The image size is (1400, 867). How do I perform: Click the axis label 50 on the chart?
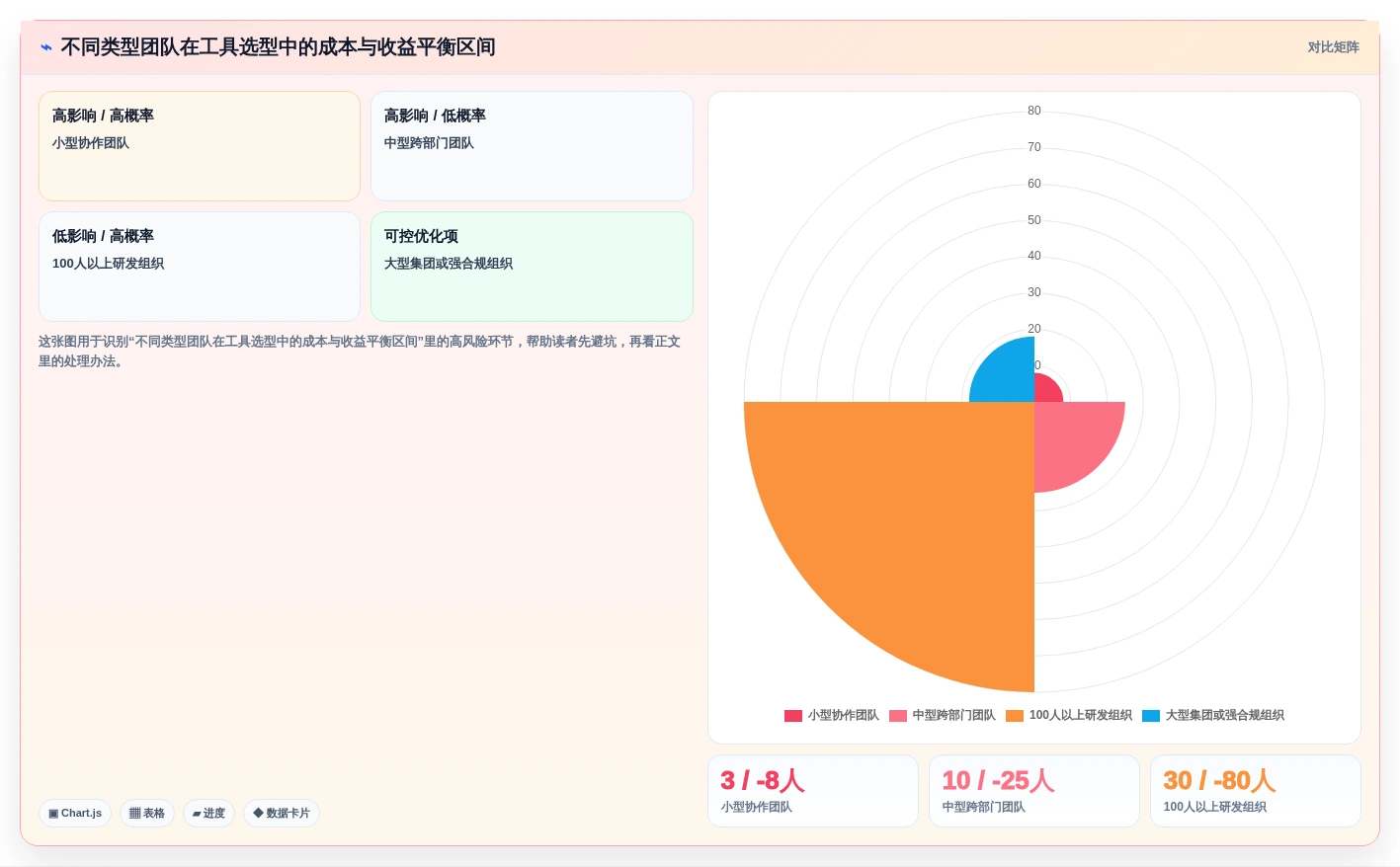coord(1034,220)
